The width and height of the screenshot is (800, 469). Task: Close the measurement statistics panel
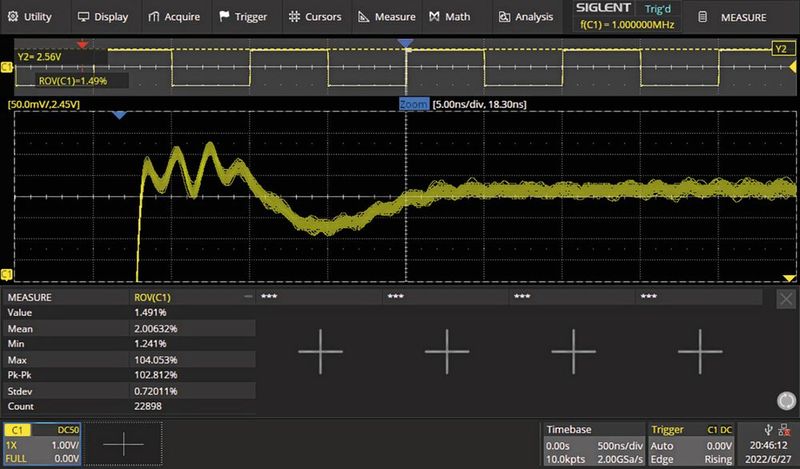pyautogui.click(x=786, y=299)
